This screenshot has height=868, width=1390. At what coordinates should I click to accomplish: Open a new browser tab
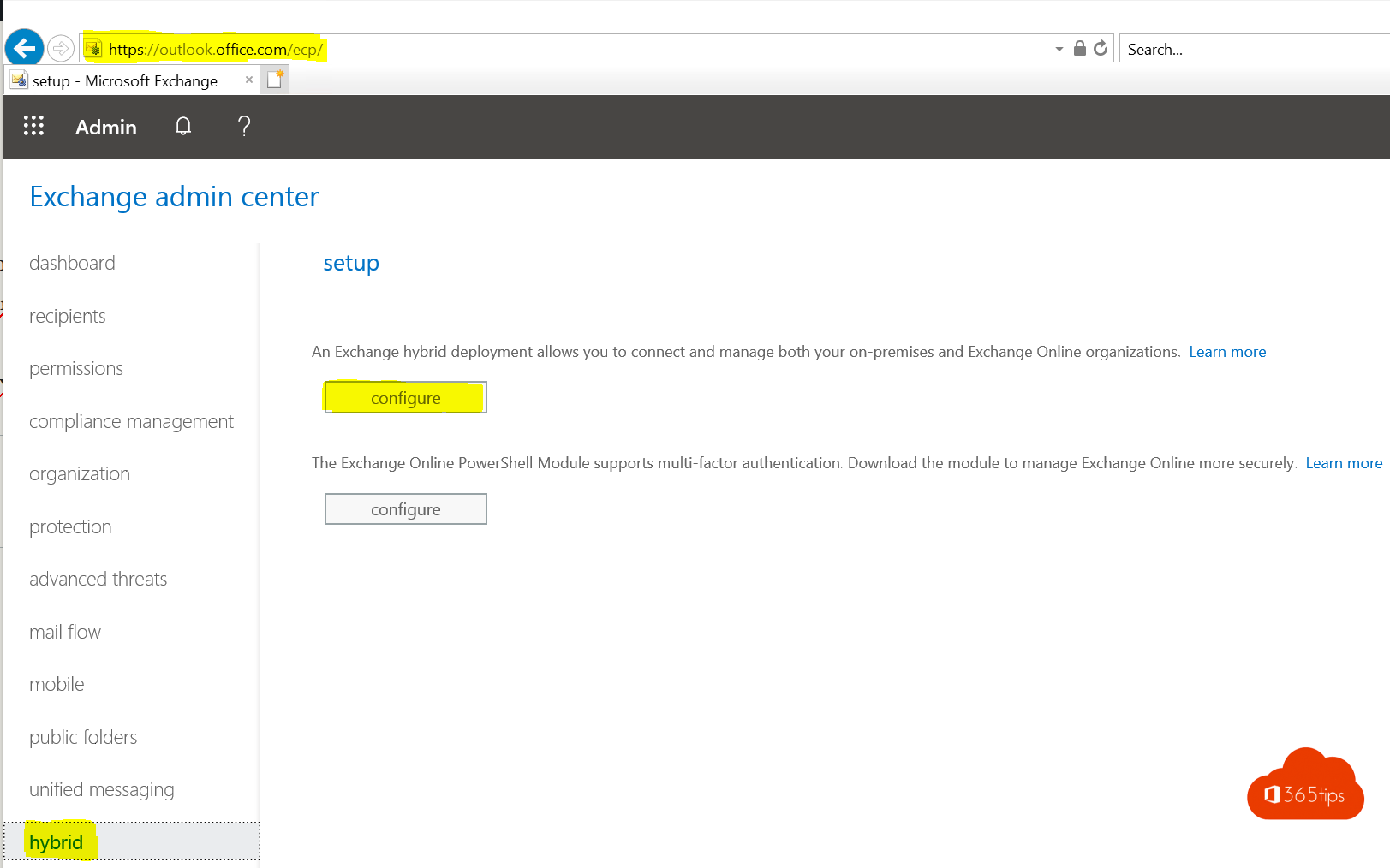click(275, 80)
